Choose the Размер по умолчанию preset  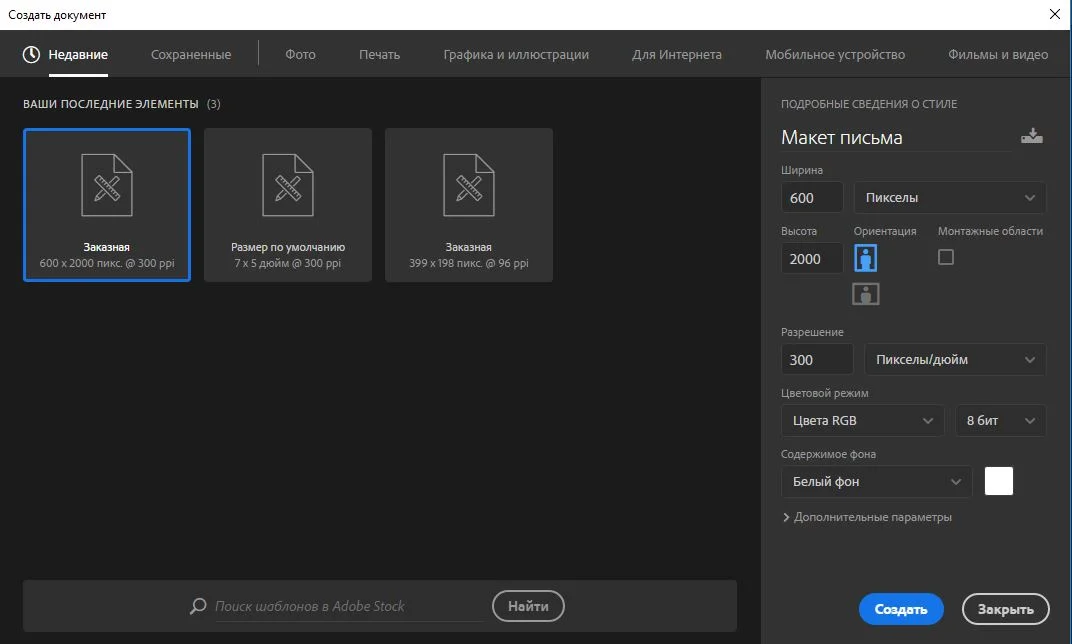click(x=288, y=205)
